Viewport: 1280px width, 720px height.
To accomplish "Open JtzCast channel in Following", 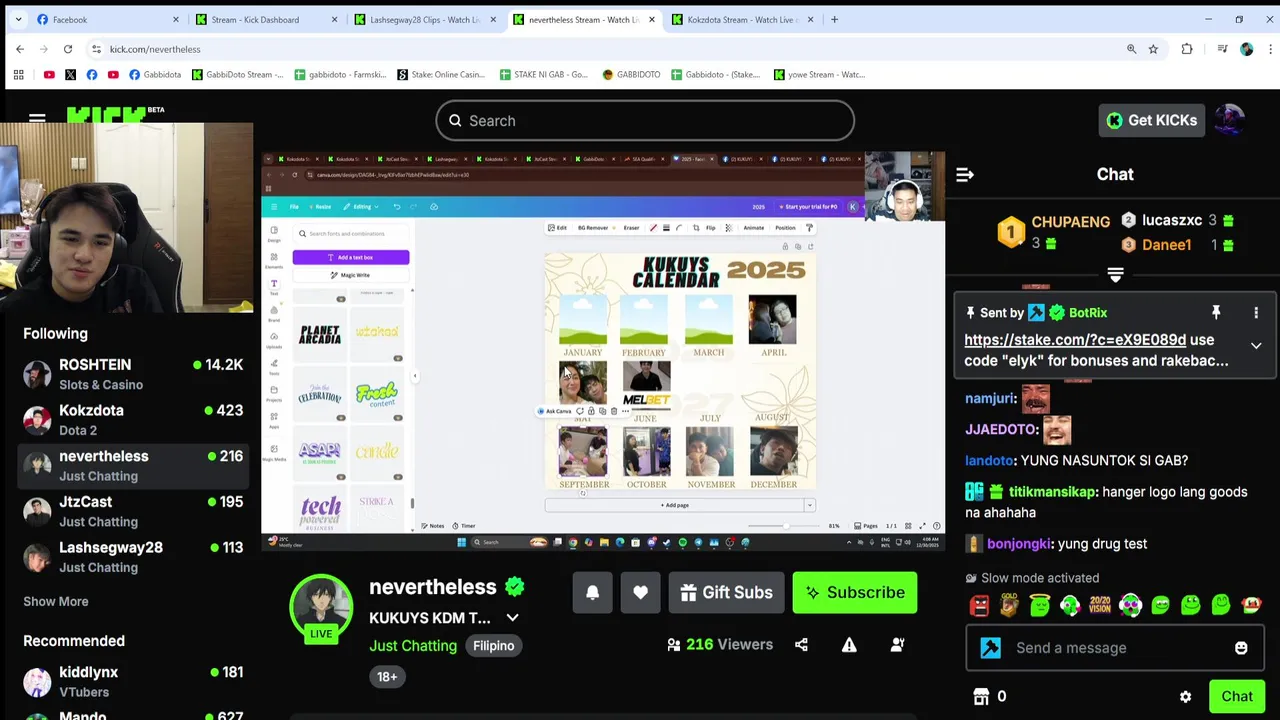I will [x=133, y=511].
